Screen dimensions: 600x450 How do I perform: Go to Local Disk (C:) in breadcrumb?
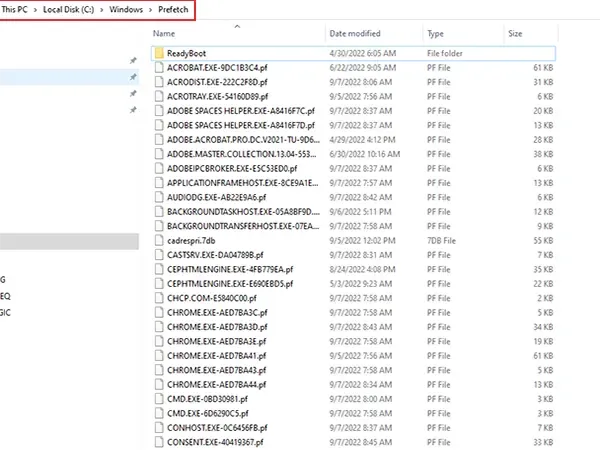click(x=68, y=10)
